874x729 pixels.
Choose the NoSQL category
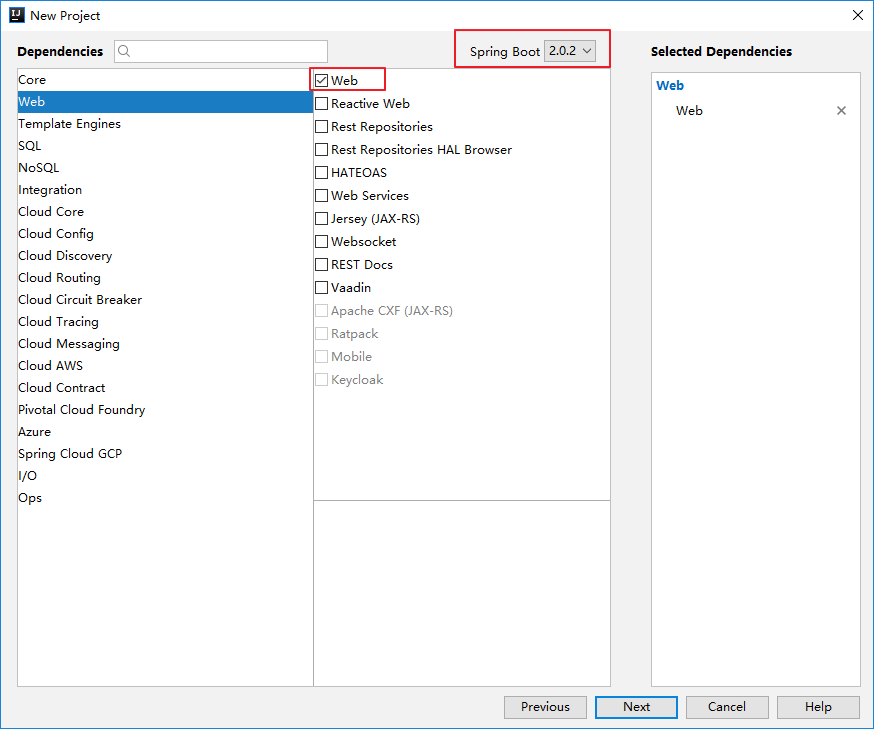165,168
